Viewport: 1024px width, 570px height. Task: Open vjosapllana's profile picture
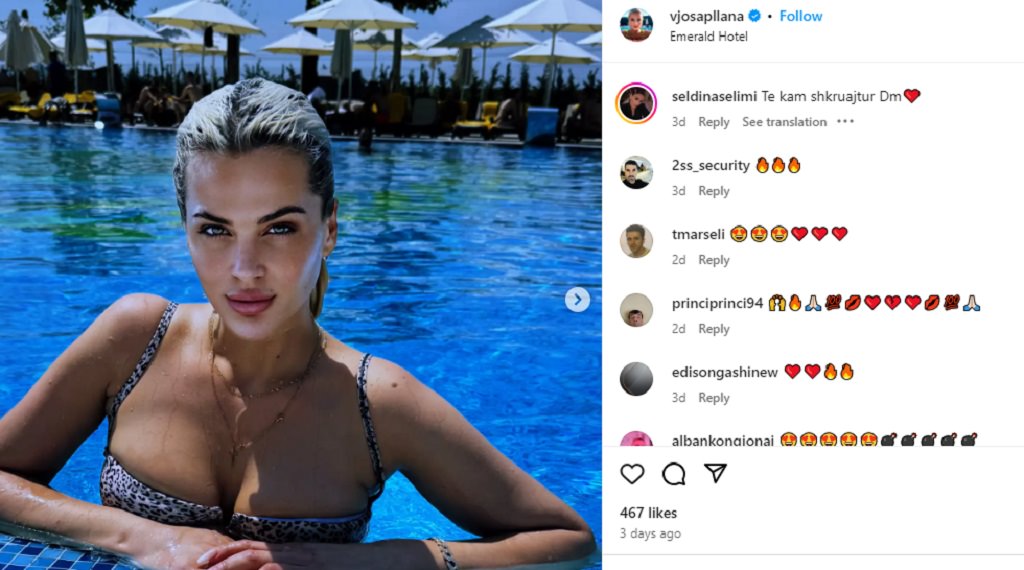point(636,25)
